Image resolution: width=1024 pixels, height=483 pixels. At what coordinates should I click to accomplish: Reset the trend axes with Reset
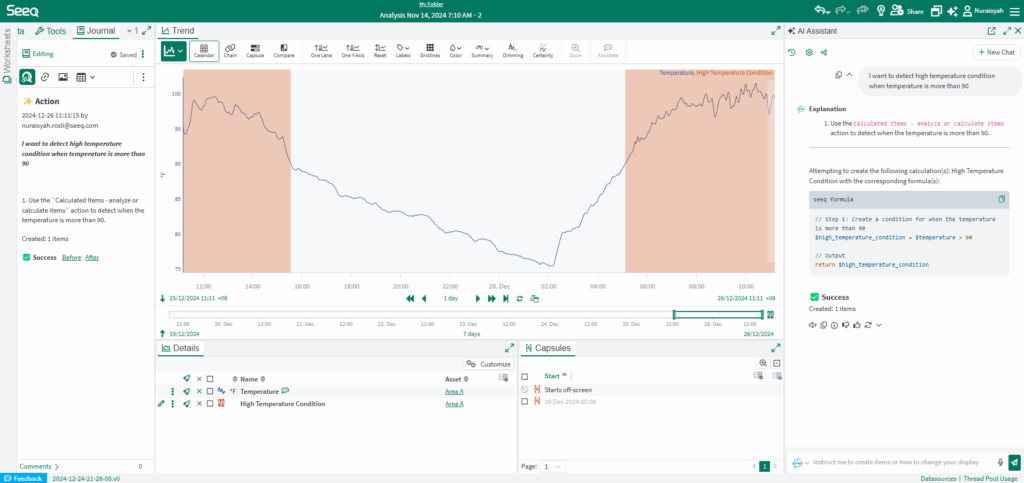[x=380, y=51]
